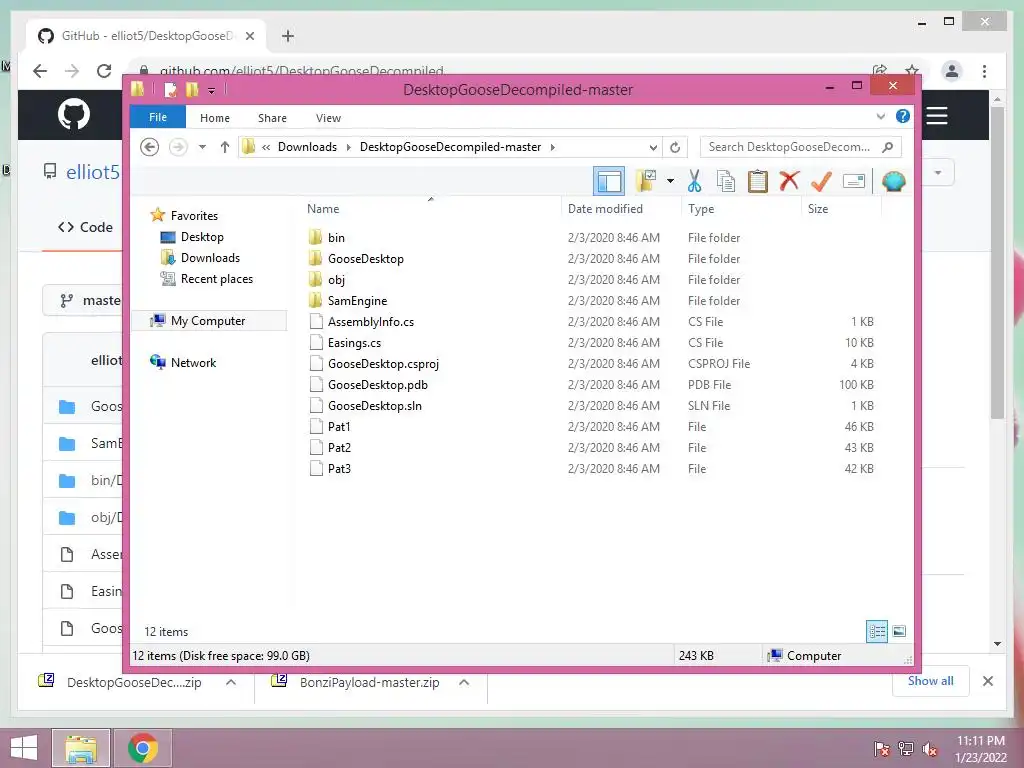This screenshot has height=768, width=1024.
Task: Open the File ribbon tab
Action: coord(158,118)
